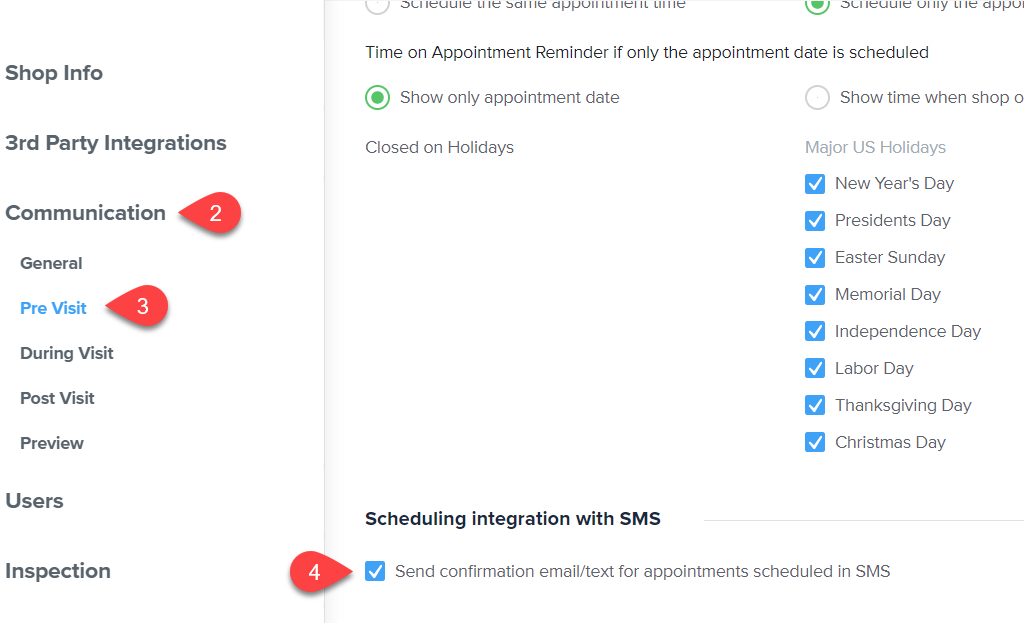Screen dimensions: 1024x623
Task: Toggle Memorial Day holiday checkbox
Action: [x=815, y=295]
